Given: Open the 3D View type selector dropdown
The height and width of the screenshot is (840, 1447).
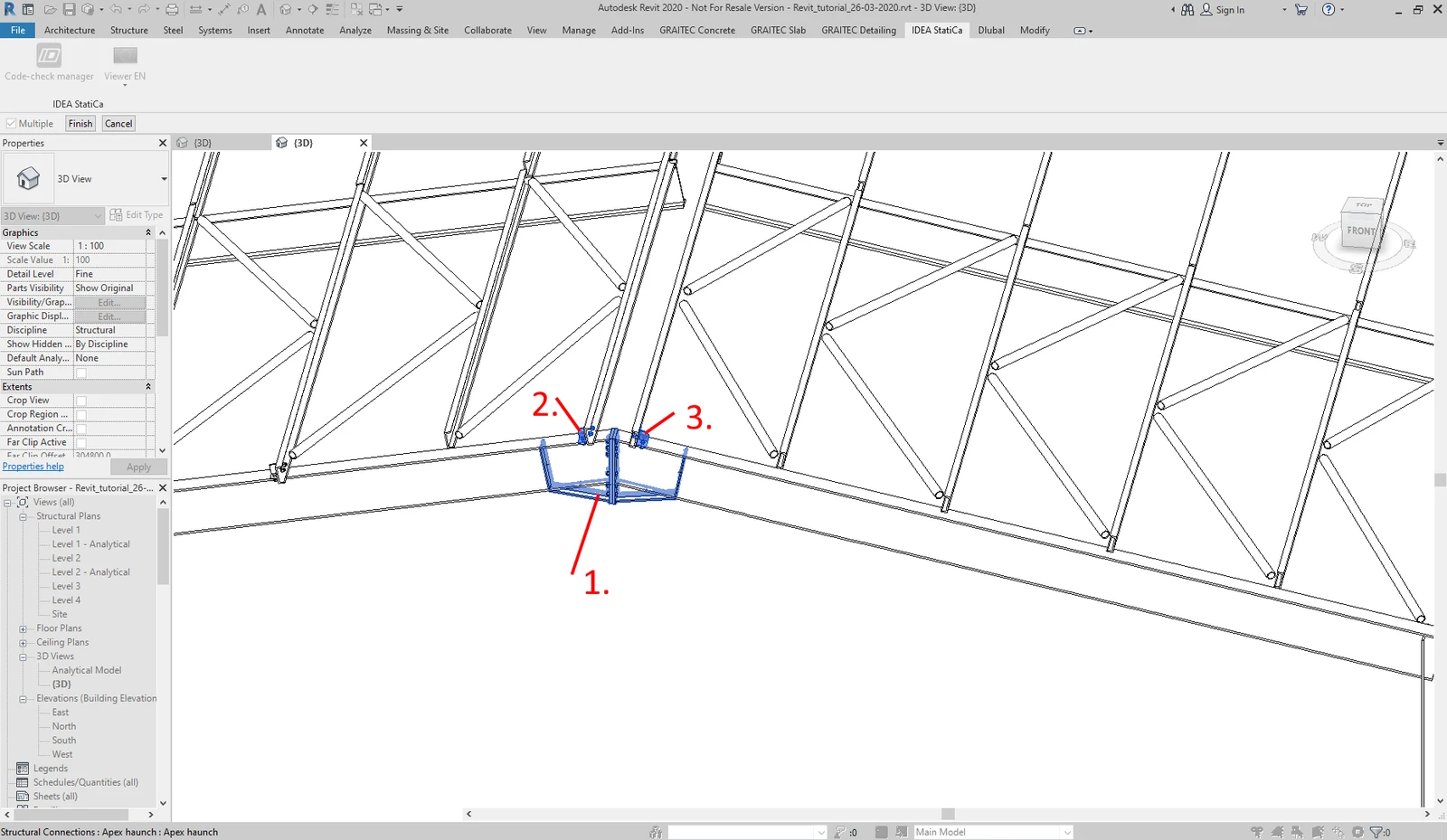Looking at the screenshot, I should click(x=164, y=179).
